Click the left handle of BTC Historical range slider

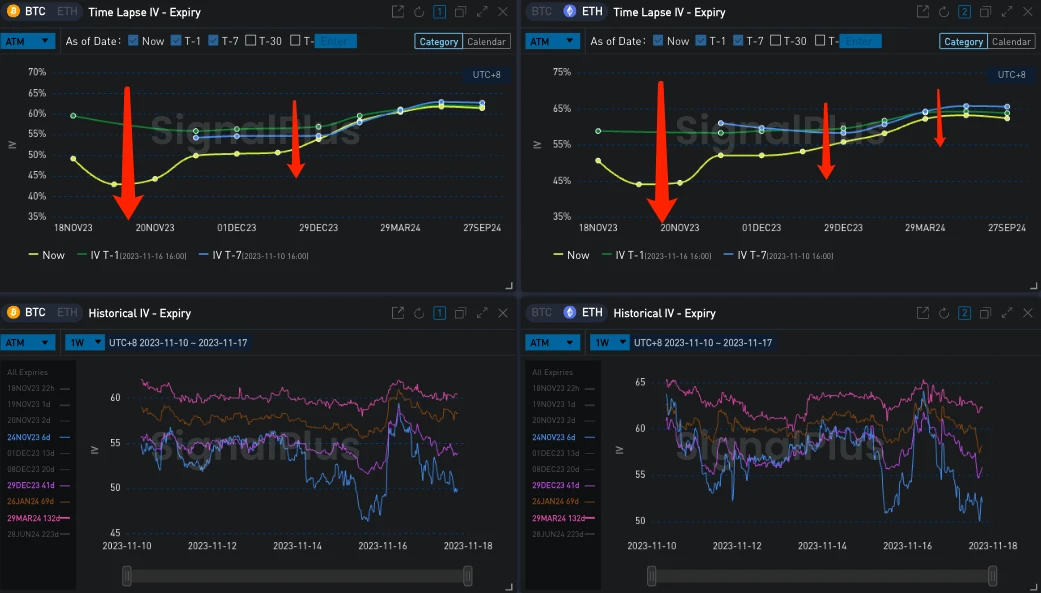[126, 576]
